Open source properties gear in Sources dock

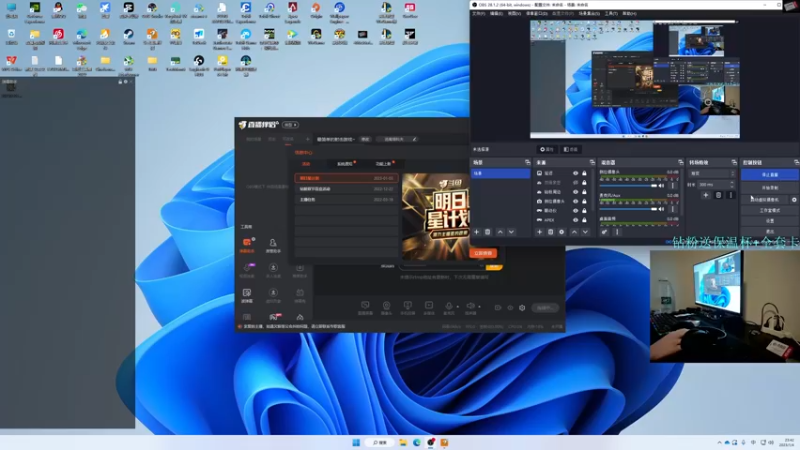pos(562,232)
